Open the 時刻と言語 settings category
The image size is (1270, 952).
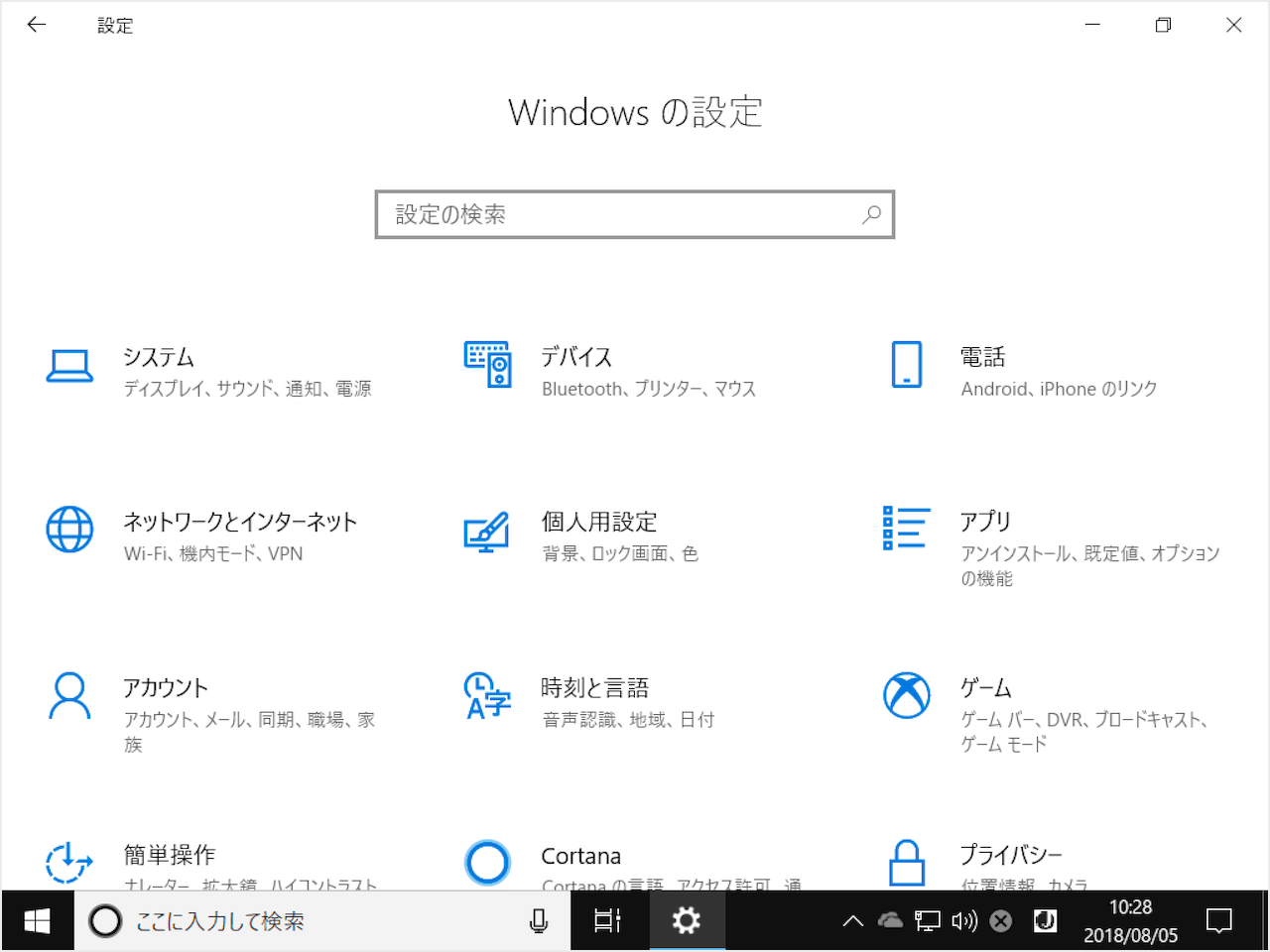(595, 688)
